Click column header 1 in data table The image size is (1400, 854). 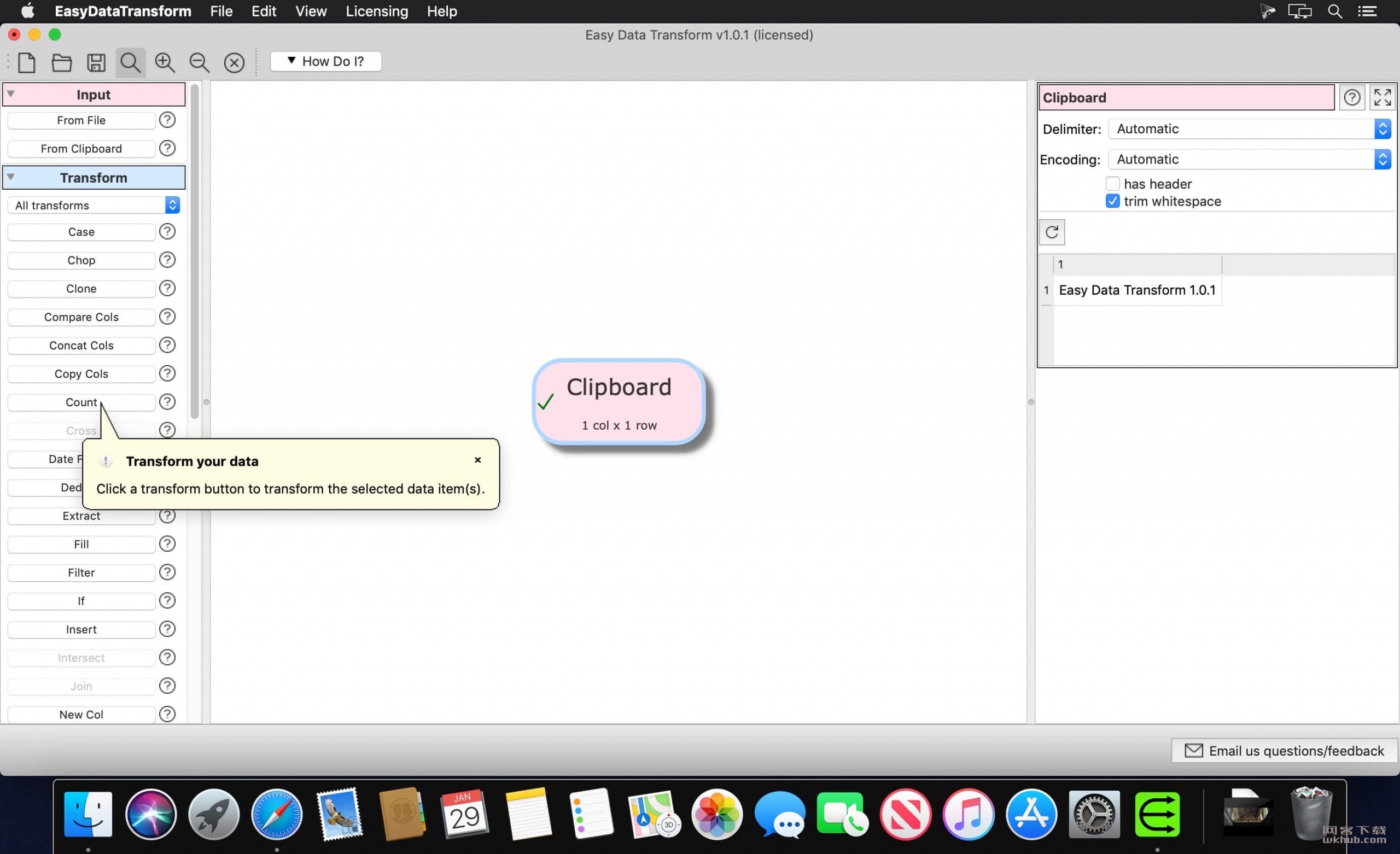1137,264
